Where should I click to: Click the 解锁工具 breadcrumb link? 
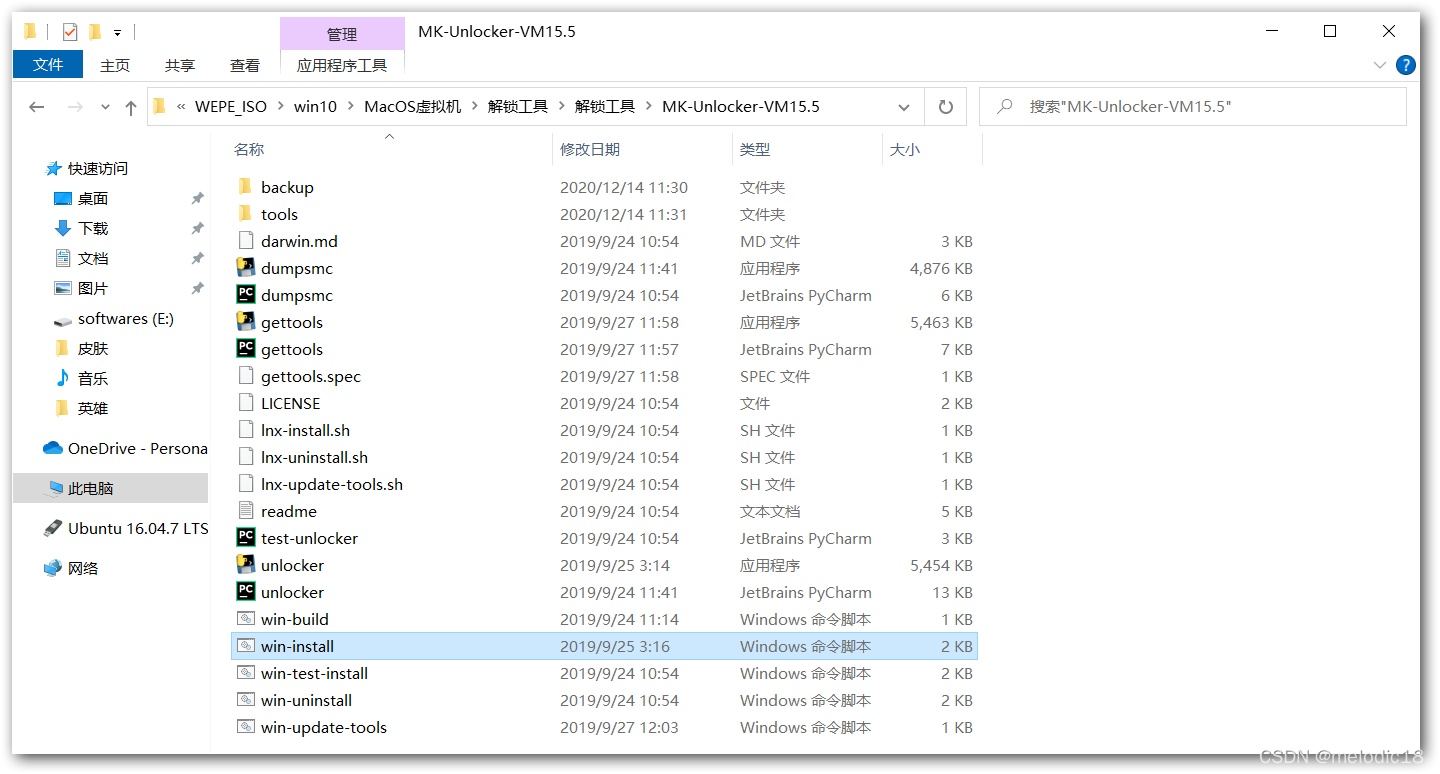(518, 106)
